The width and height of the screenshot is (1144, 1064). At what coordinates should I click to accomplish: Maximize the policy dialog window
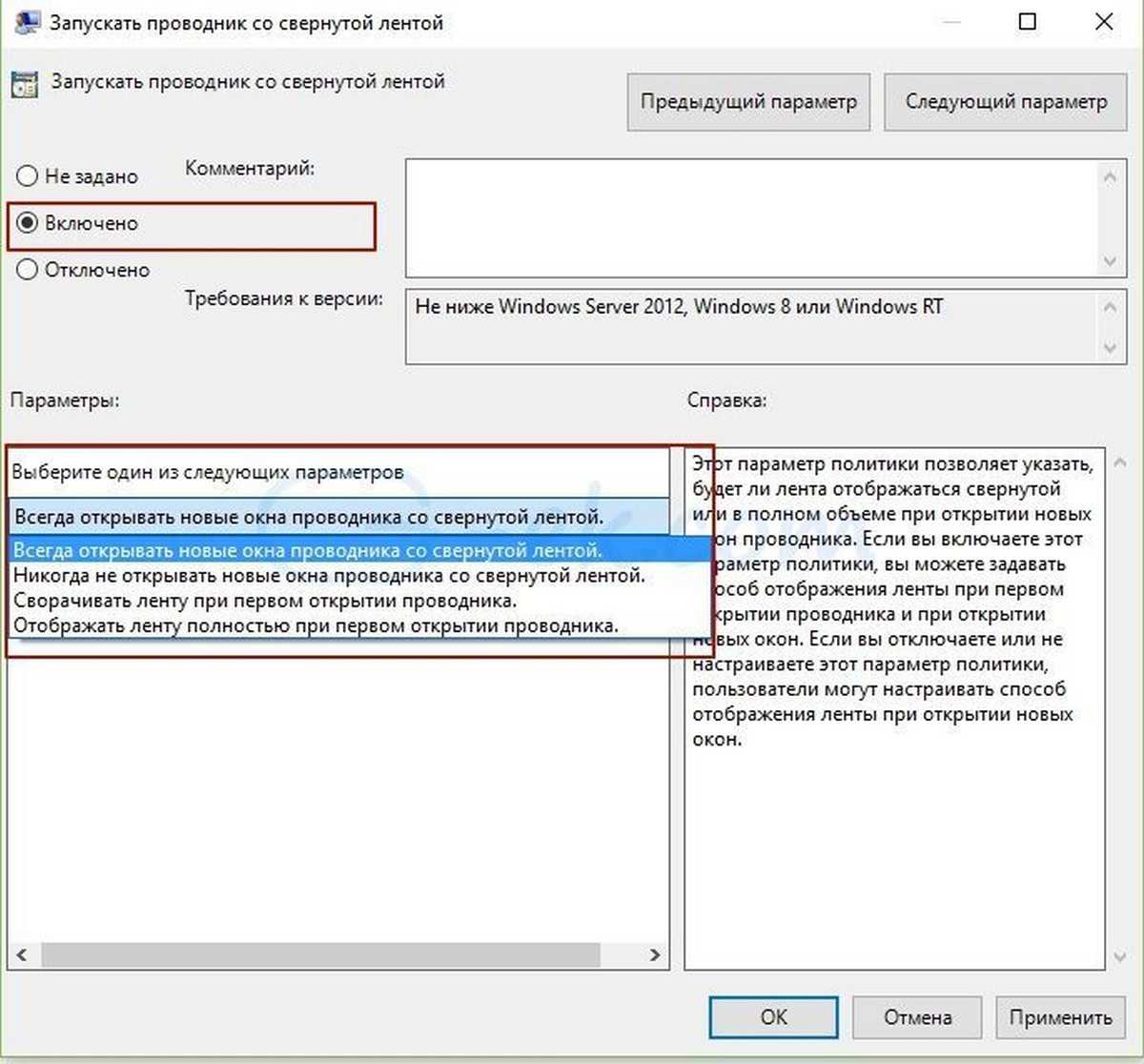click(x=1028, y=22)
